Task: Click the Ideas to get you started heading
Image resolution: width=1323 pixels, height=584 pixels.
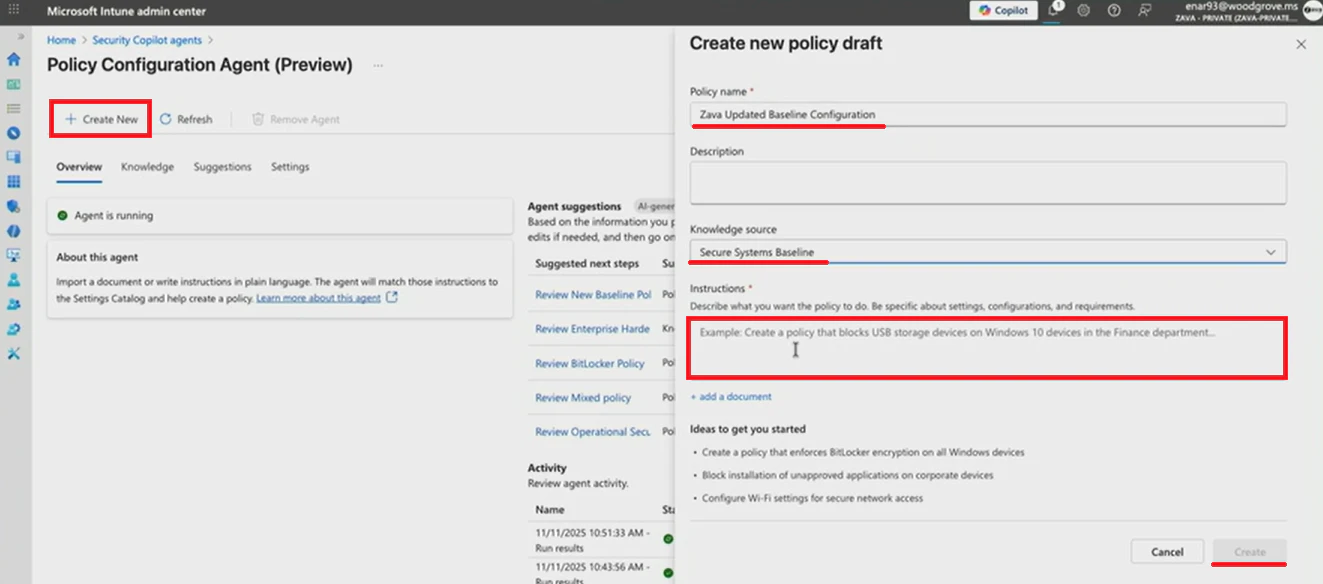Action: coord(748,429)
